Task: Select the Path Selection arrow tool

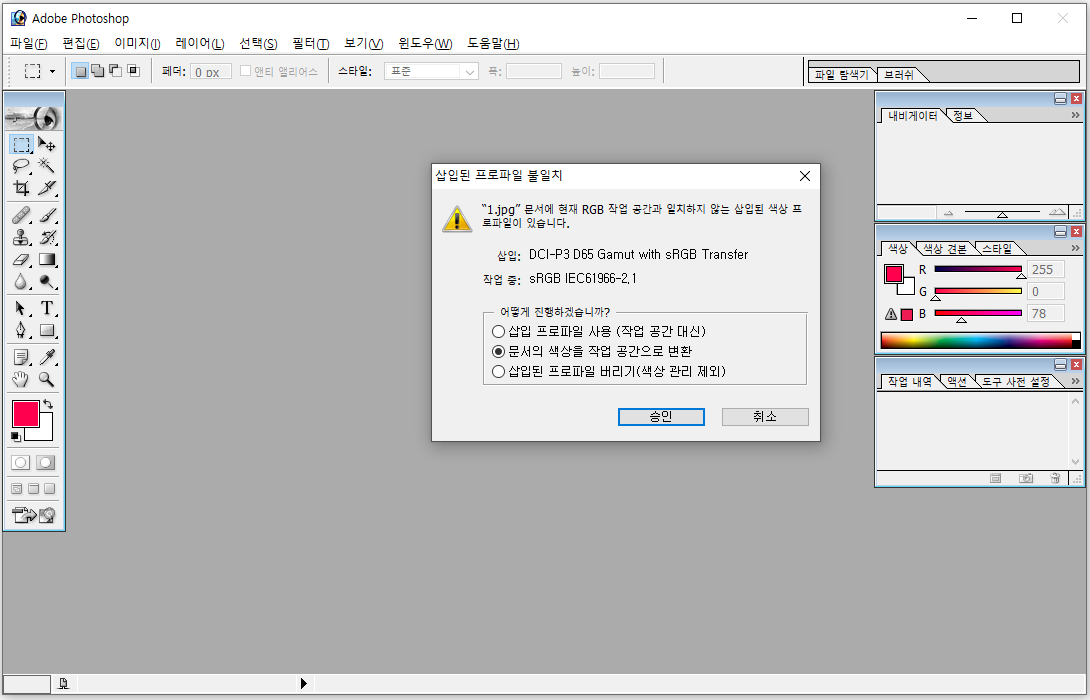Action: click(22, 308)
